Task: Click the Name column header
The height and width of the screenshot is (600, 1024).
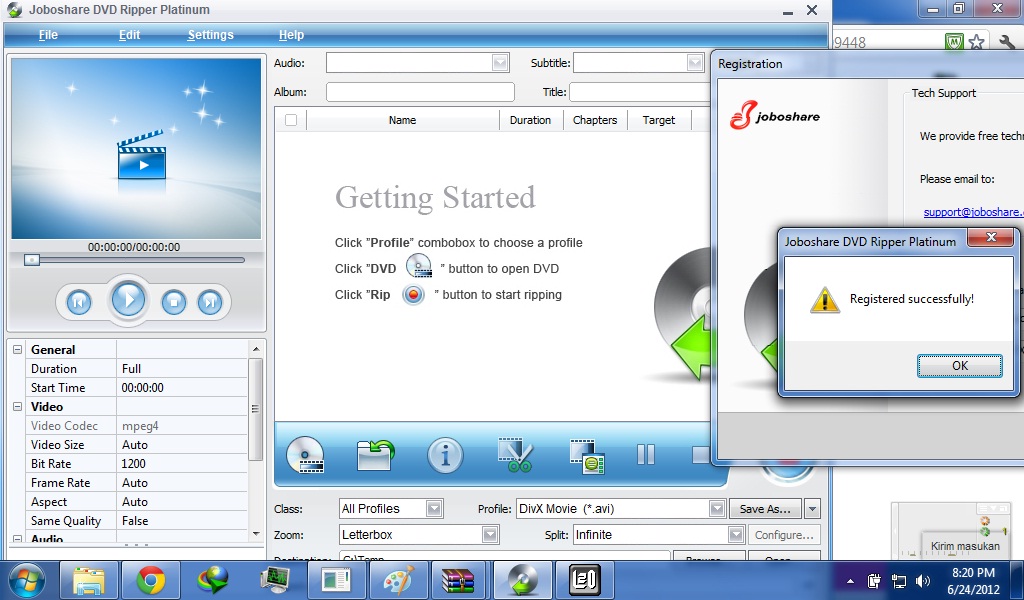Action: click(x=402, y=120)
